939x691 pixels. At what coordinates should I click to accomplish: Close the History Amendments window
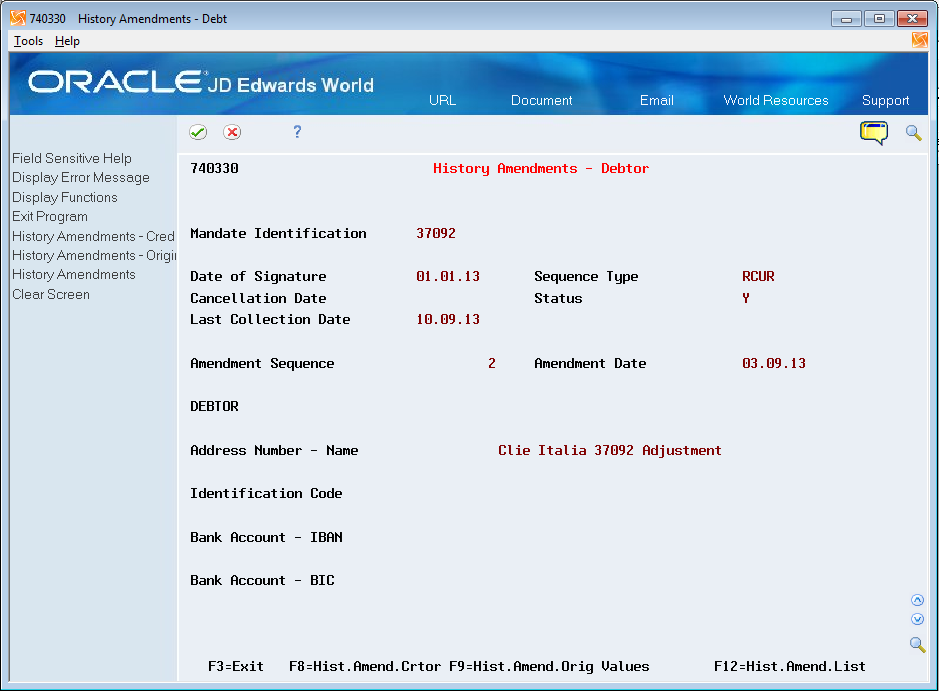(x=912, y=19)
